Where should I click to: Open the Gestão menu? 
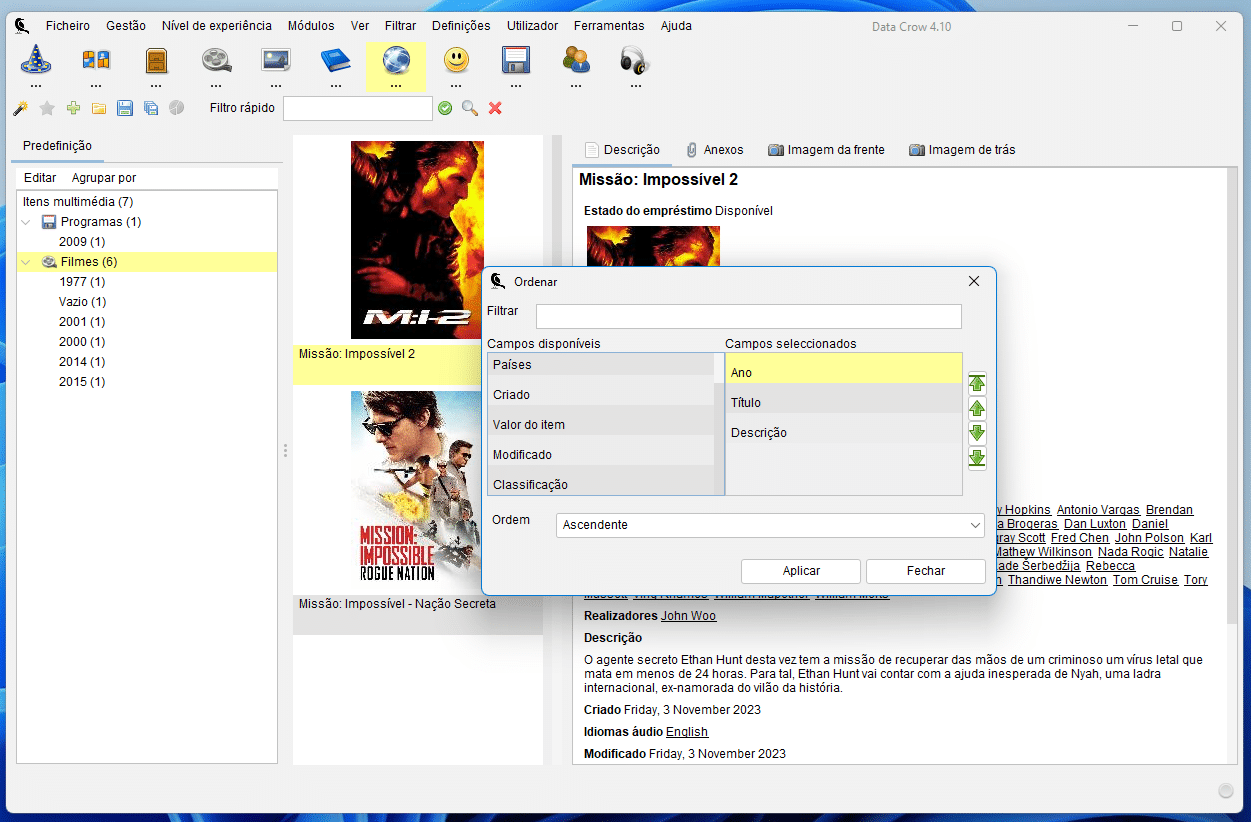pyautogui.click(x=126, y=26)
